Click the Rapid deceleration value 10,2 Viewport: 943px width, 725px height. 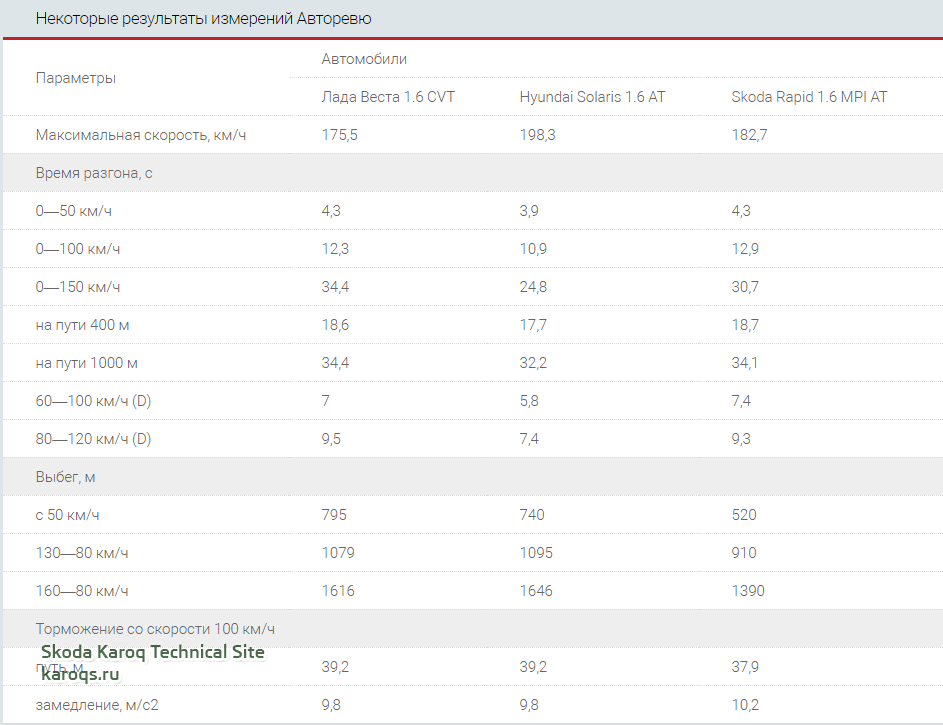[745, 705]
